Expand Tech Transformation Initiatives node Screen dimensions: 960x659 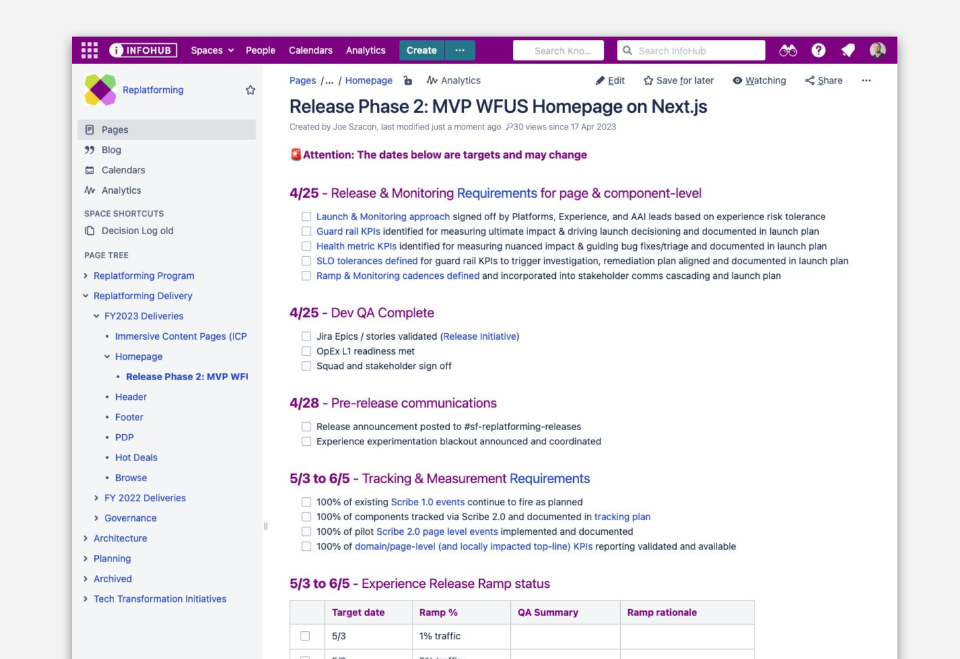[86, 599]
